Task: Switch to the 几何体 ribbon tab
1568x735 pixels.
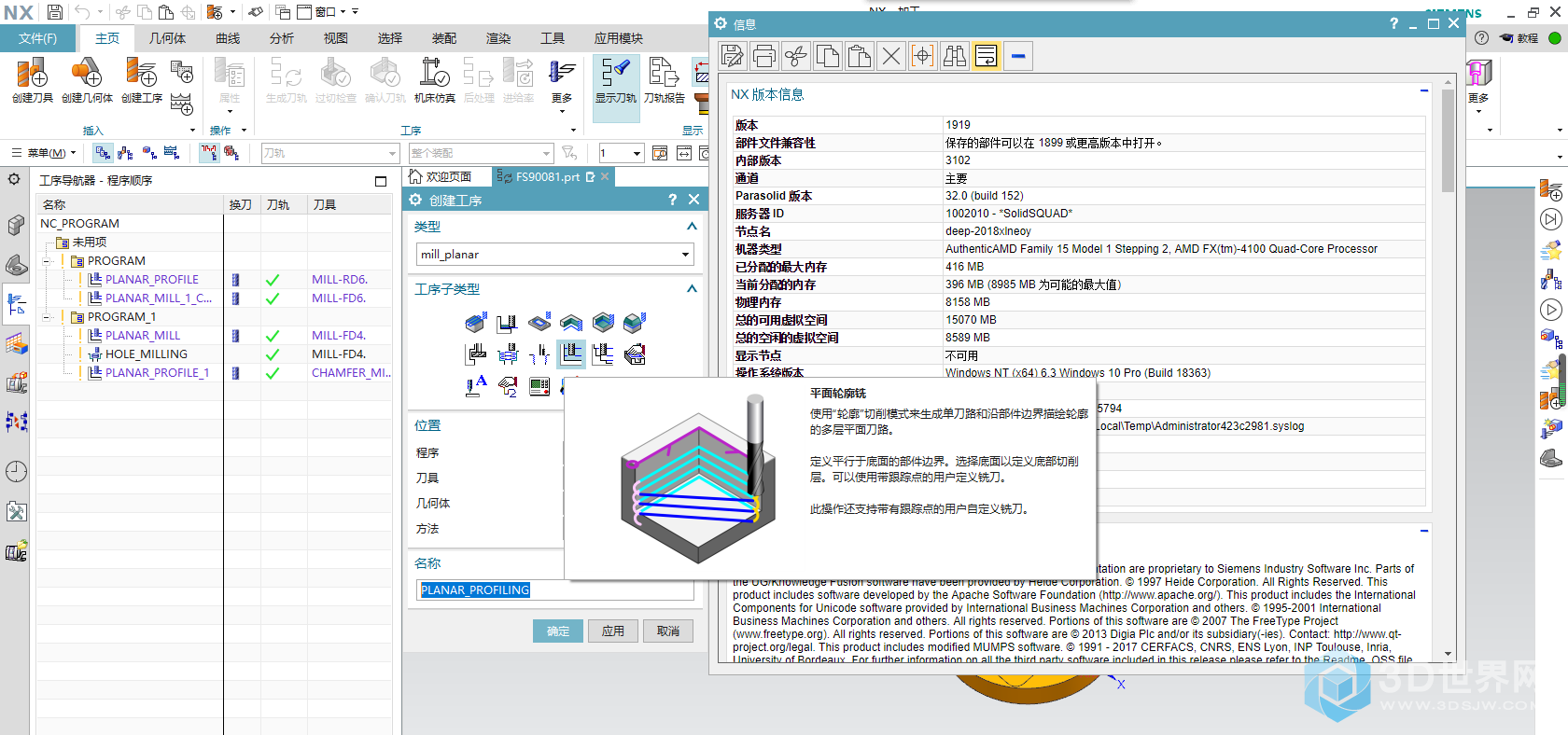Action: click(168, 38)
